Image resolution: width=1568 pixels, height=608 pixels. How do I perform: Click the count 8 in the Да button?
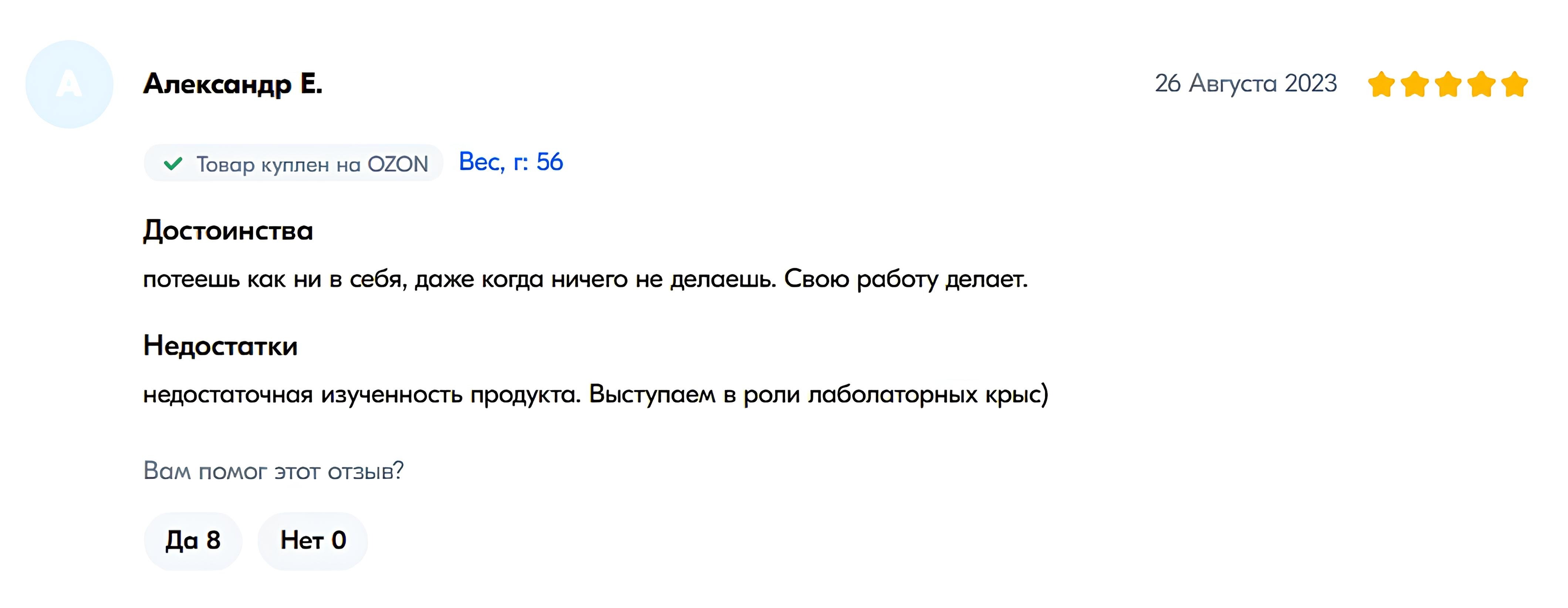[213, 540]
